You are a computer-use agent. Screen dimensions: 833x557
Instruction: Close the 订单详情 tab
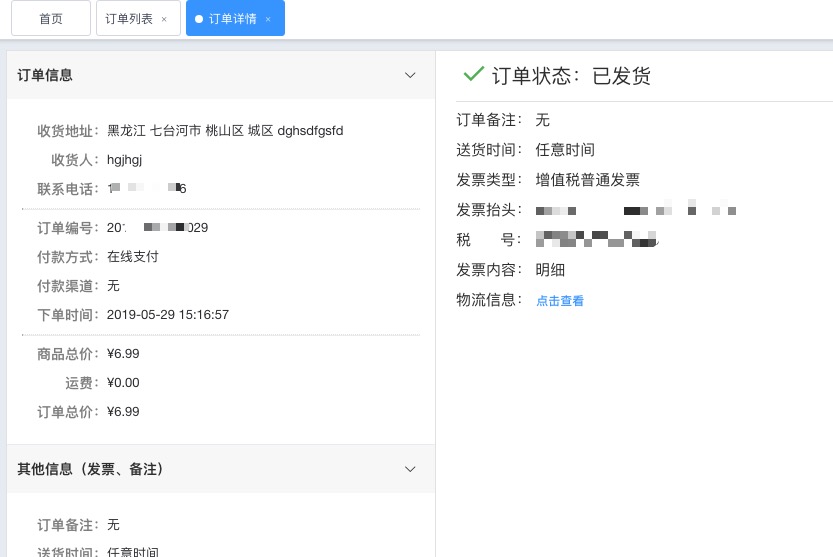coord(268,19)
